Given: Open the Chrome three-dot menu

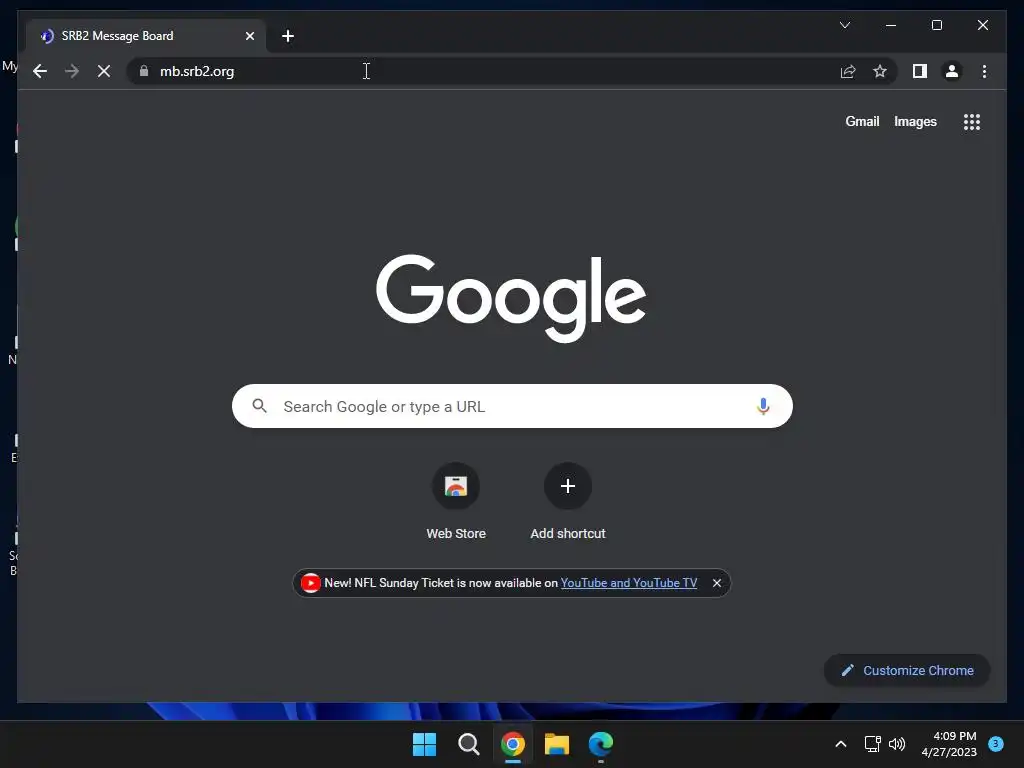Looking at the screenshot, I should click(x=984, y=71).
